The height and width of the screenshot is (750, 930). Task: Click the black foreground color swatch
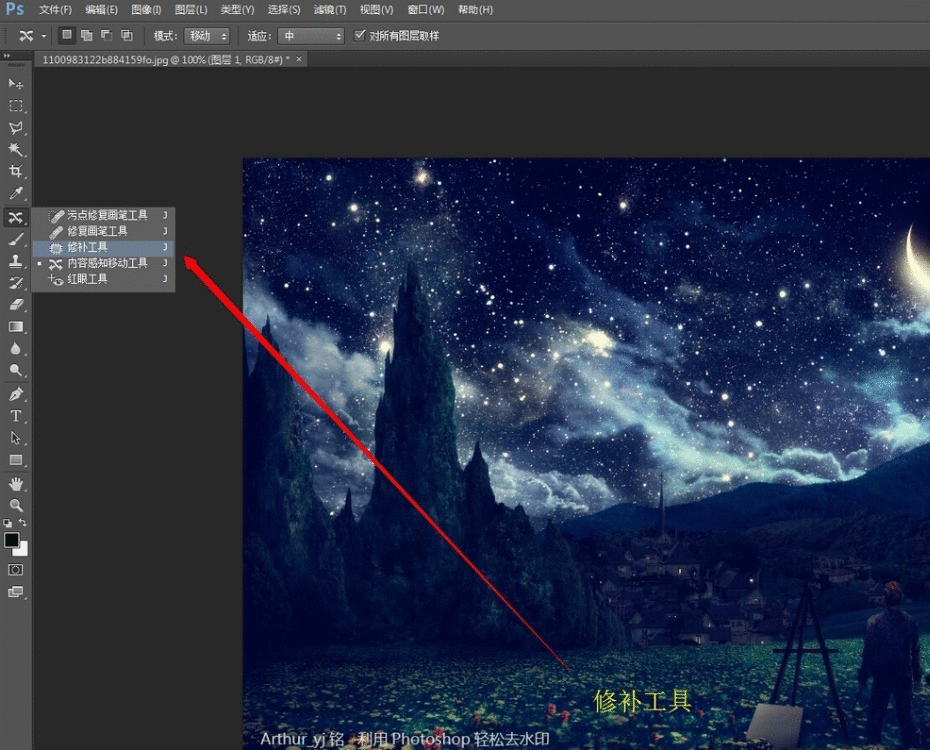(12, 540)
